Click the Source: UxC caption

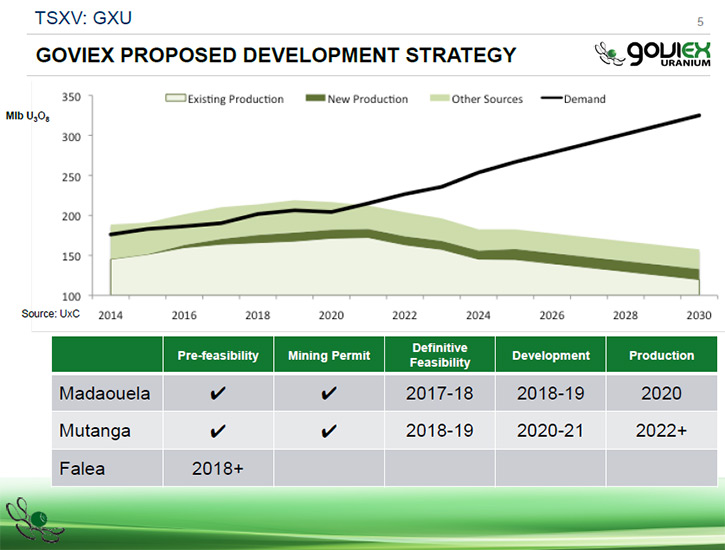coord(50,314)
